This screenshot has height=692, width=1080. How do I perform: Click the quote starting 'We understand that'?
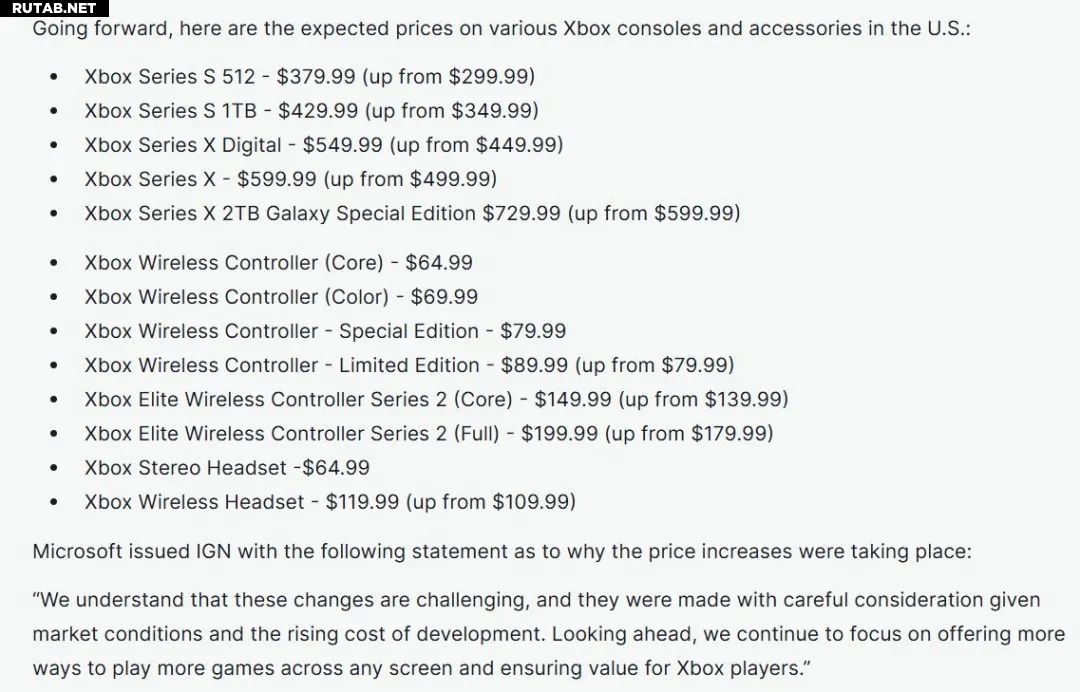pos(548,634)
